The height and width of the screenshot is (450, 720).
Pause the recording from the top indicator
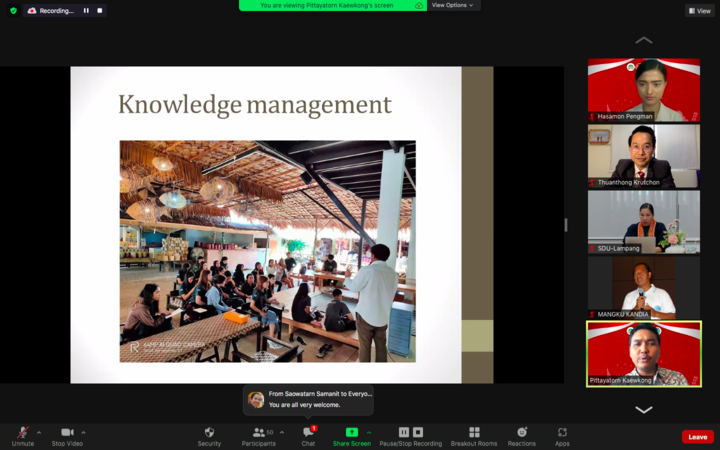86,10
